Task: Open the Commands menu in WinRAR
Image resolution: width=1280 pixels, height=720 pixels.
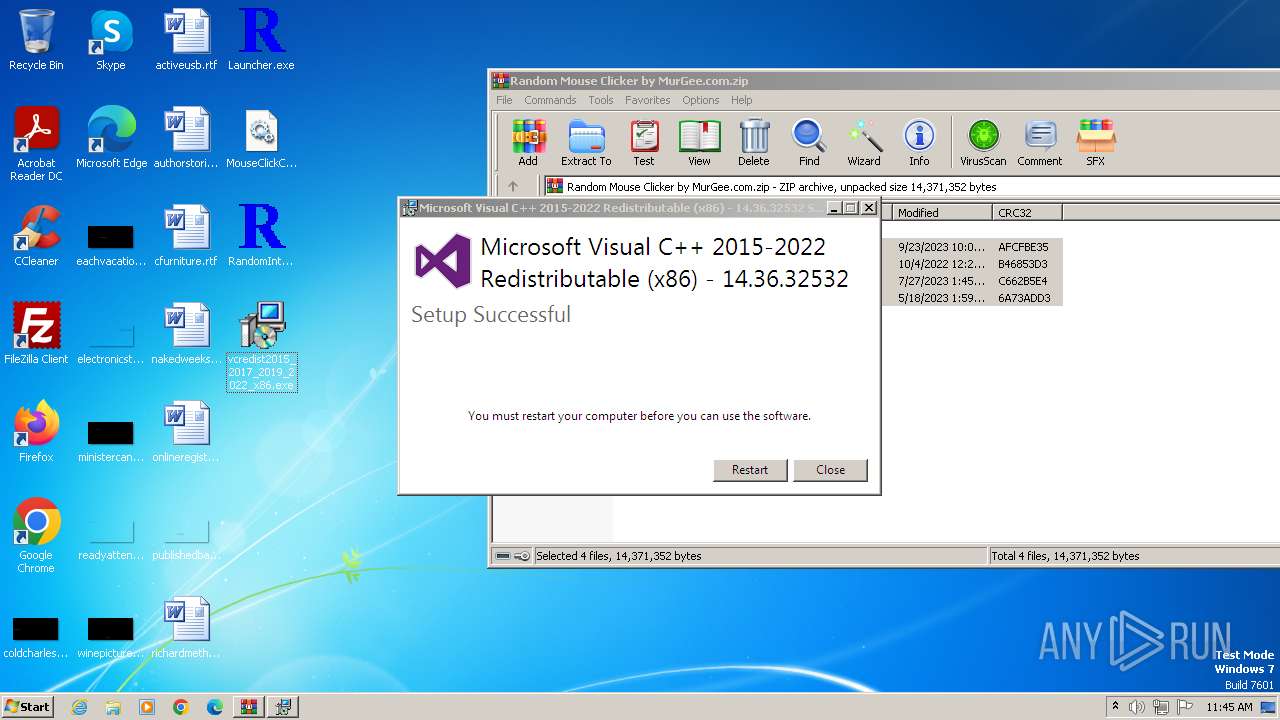Action: tap(550, 100)
